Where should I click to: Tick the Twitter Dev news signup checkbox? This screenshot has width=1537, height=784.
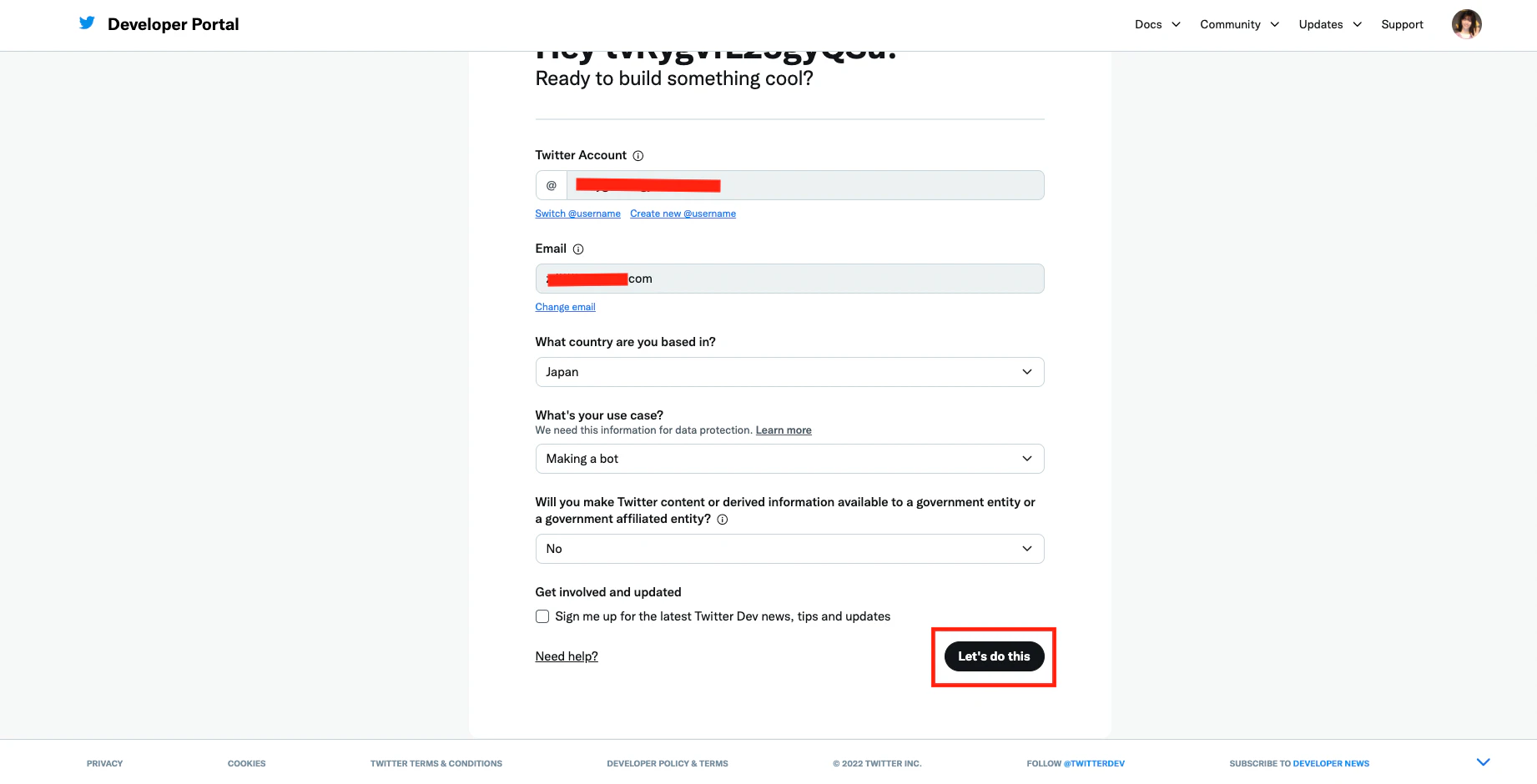click(542, 616)
